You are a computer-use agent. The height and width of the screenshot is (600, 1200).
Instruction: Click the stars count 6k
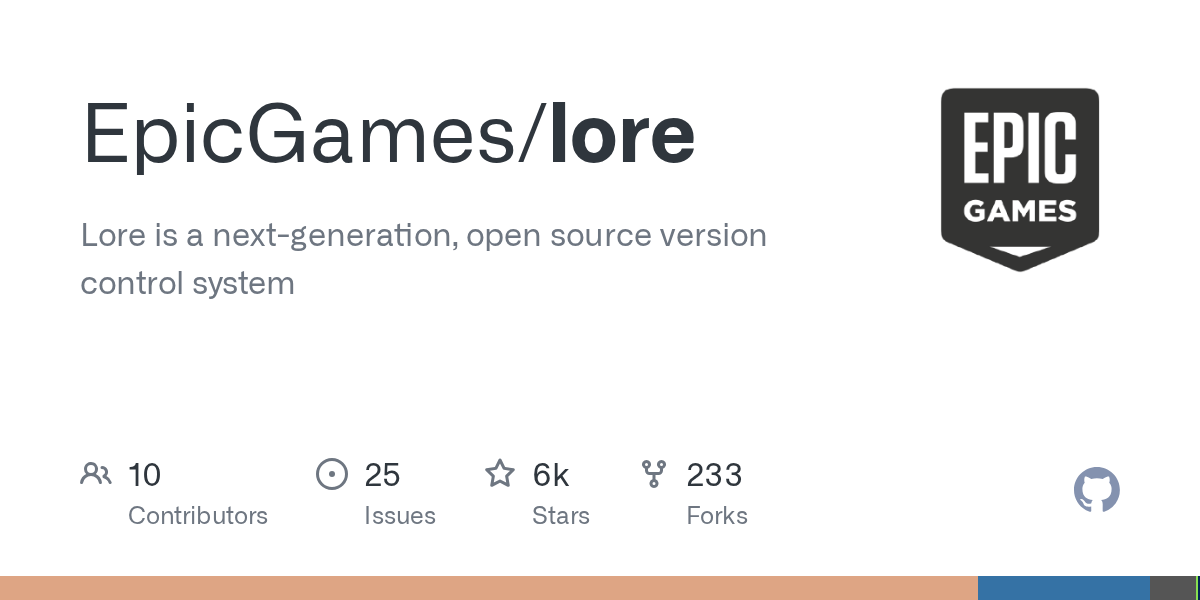[551, 475]
